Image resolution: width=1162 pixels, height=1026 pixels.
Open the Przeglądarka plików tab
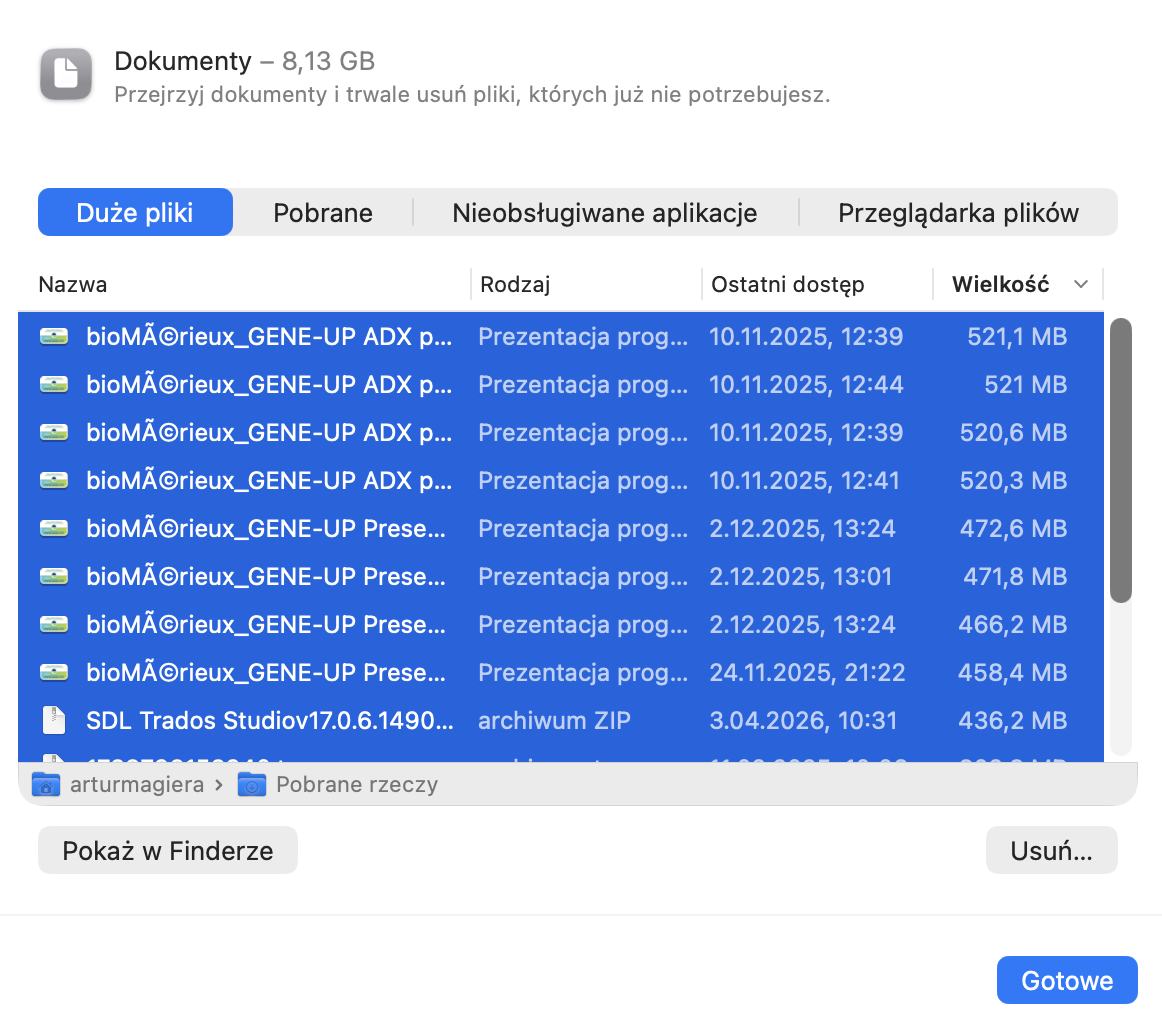(957, 213)
